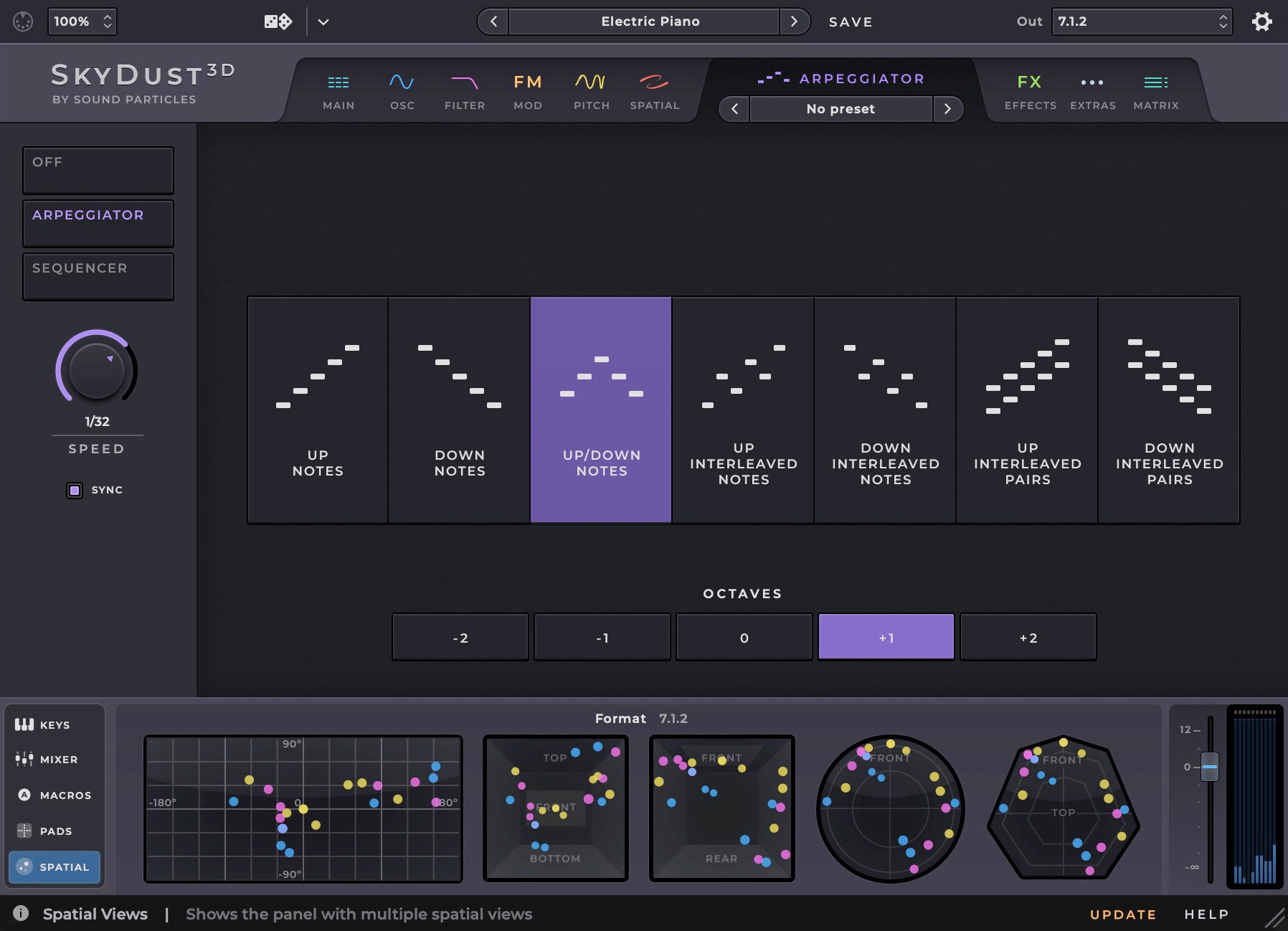
Task: Expand the preset browser chevron near the dice
Action: click(323, 22)
